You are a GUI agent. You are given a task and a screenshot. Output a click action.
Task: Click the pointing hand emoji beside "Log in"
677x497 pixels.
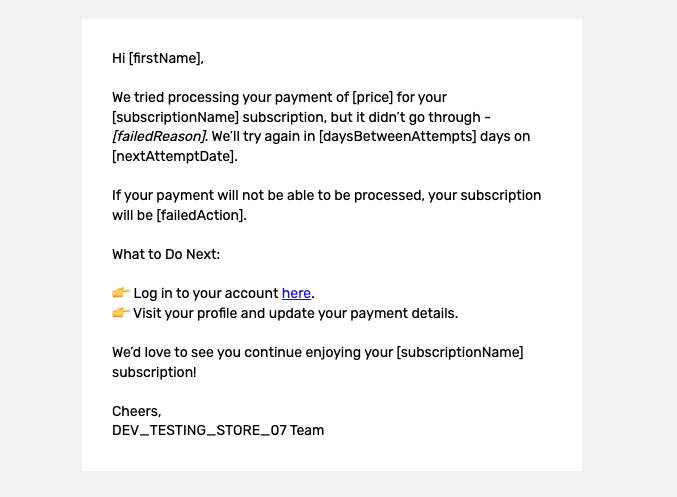click(x=121, y=293)
